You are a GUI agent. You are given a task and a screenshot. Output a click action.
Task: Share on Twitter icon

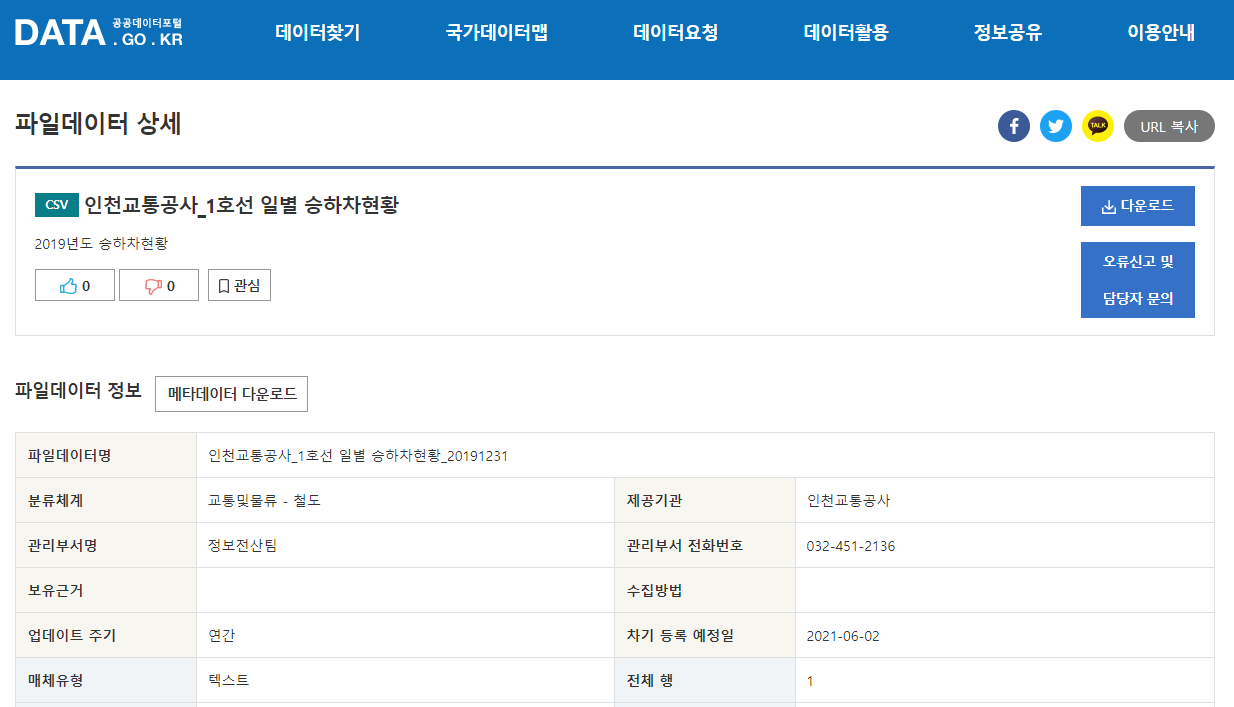(1056, 126)
